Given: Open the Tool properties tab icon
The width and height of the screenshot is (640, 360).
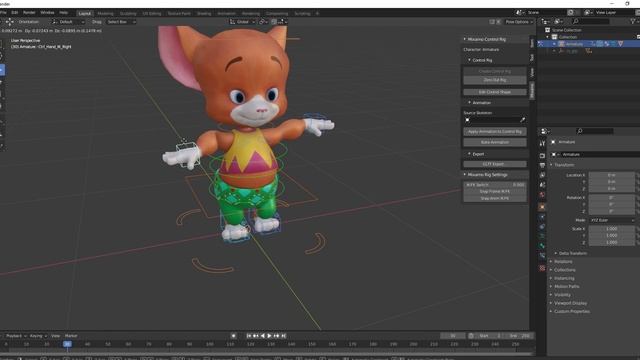Looking at the screenshot, I should (542, 144).
